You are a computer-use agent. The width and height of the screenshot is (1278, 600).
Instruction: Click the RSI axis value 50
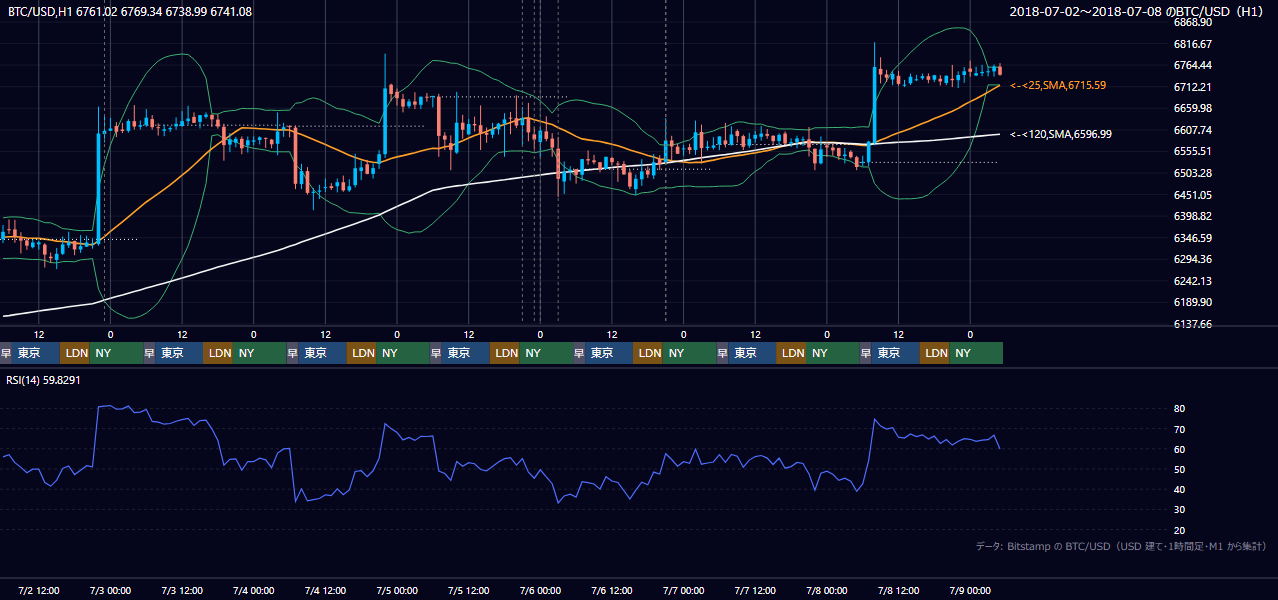1179,469
